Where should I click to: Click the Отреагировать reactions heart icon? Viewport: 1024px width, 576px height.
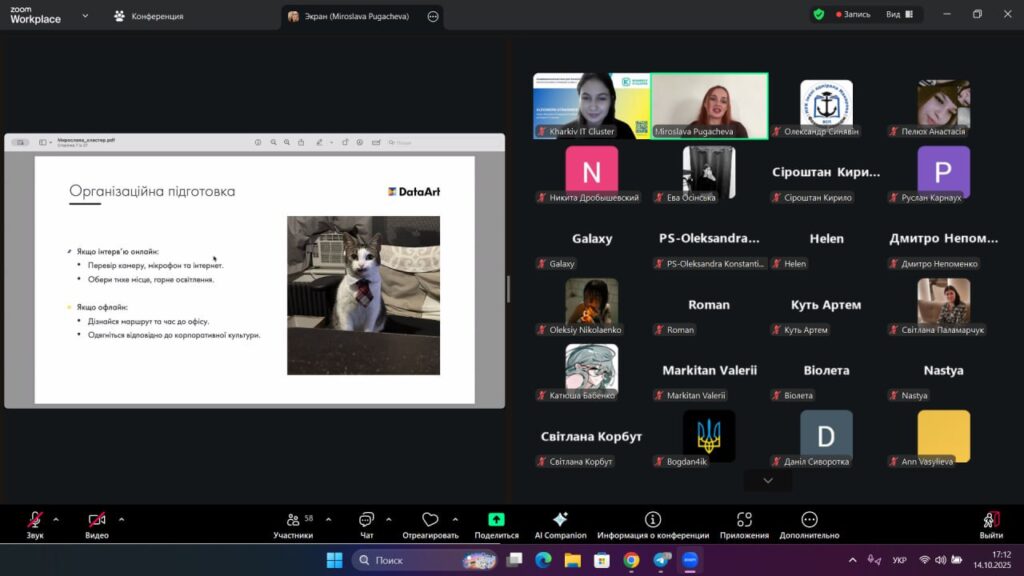tap(430, 521)
